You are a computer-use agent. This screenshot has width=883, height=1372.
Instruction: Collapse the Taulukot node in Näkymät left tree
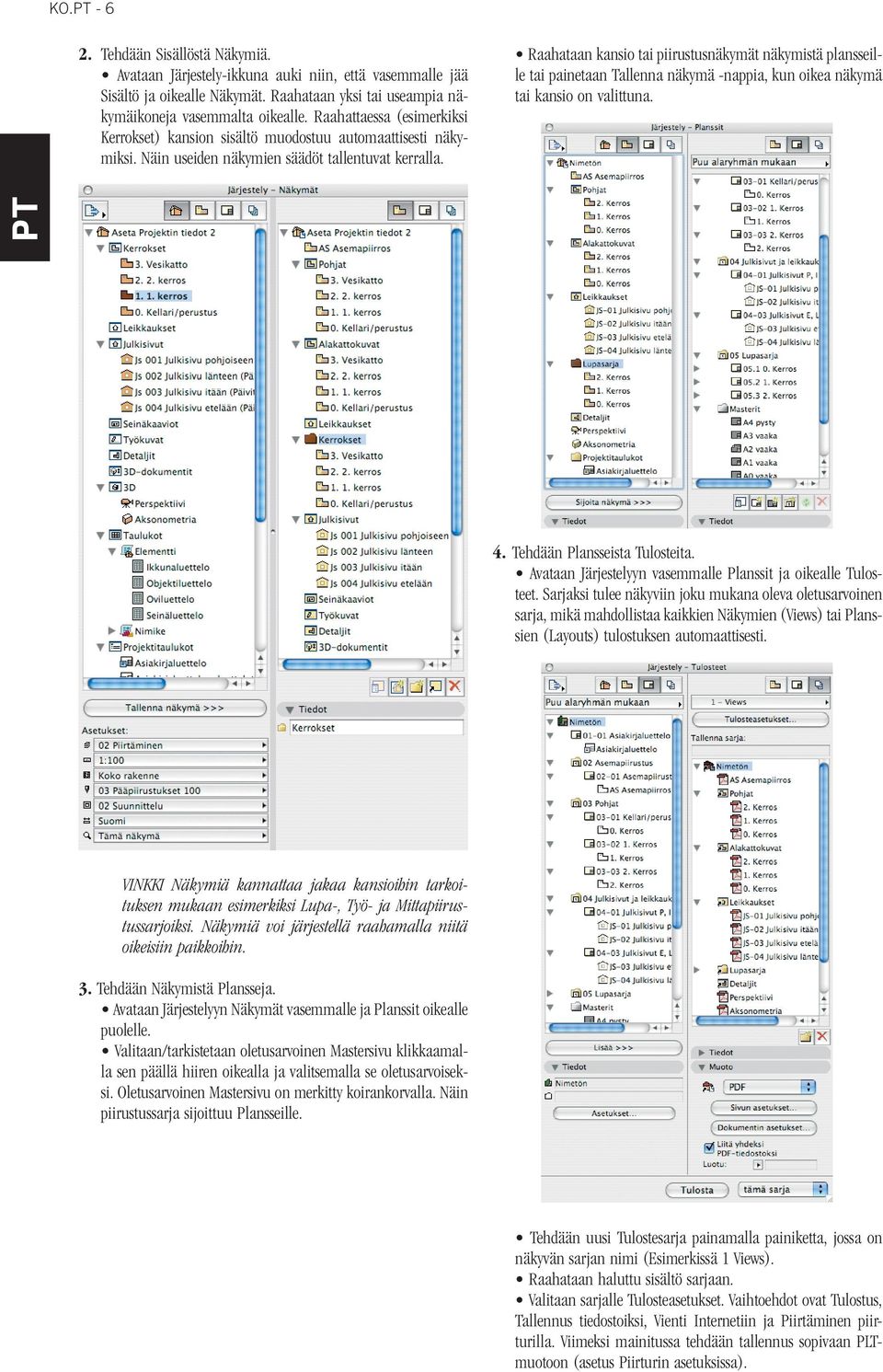(101, 536)
